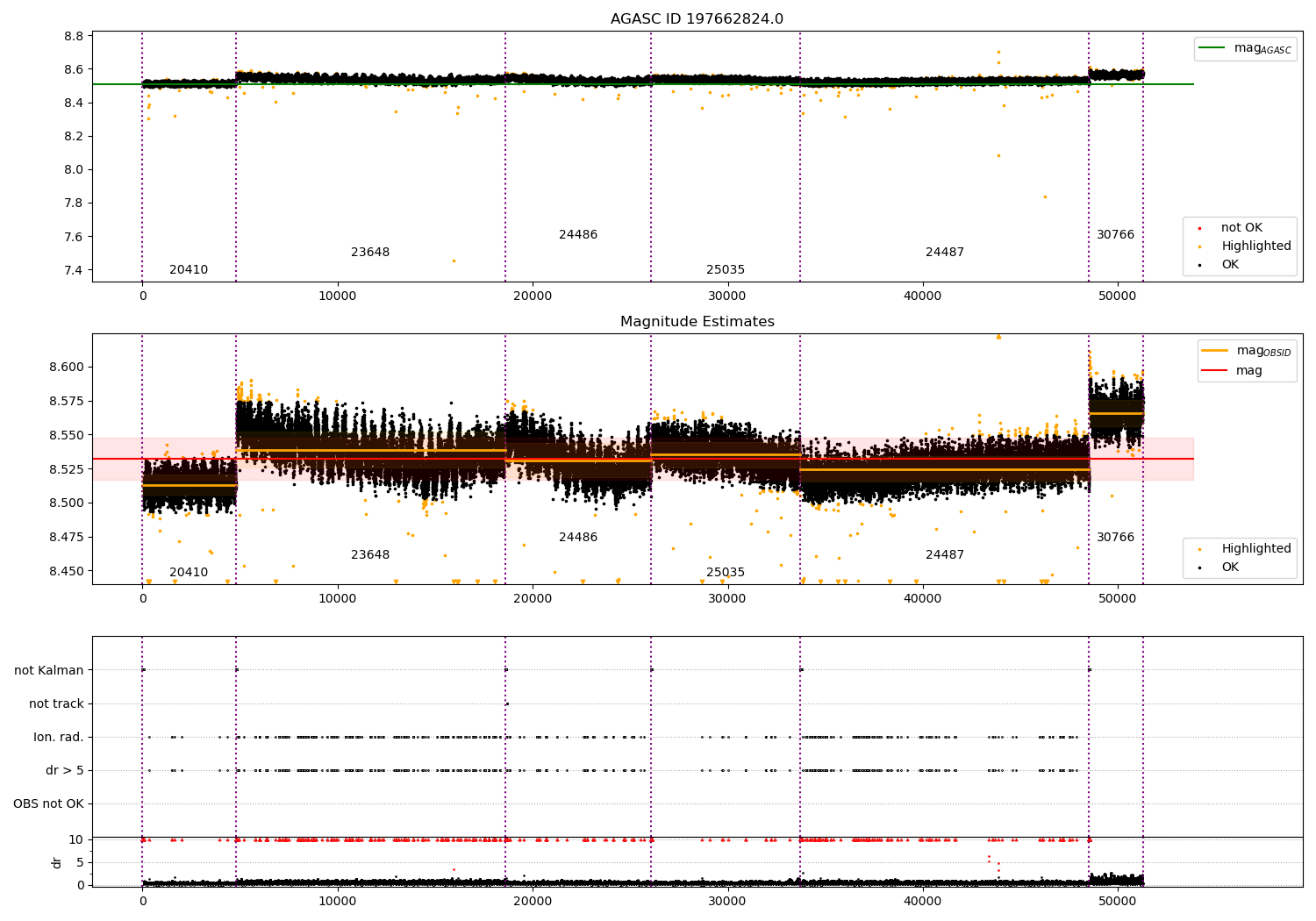
Task: Click the 'Ion. rad.' row label
Action: [x=59, y=738]
